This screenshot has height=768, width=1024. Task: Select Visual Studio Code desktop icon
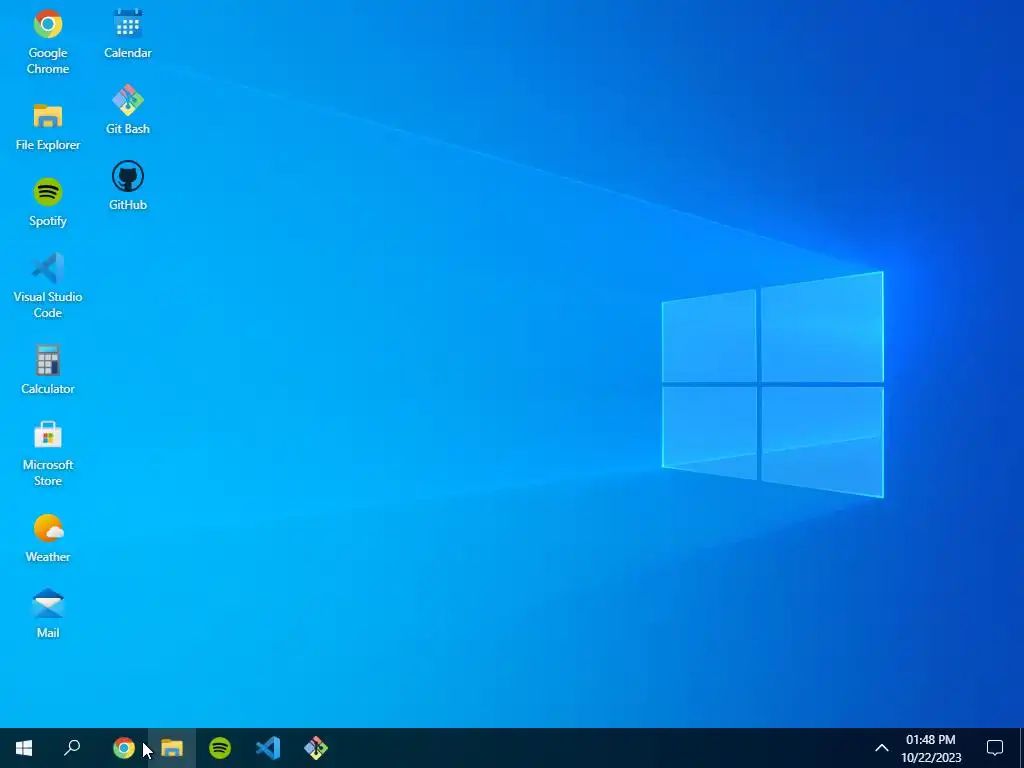click(48, 285)
